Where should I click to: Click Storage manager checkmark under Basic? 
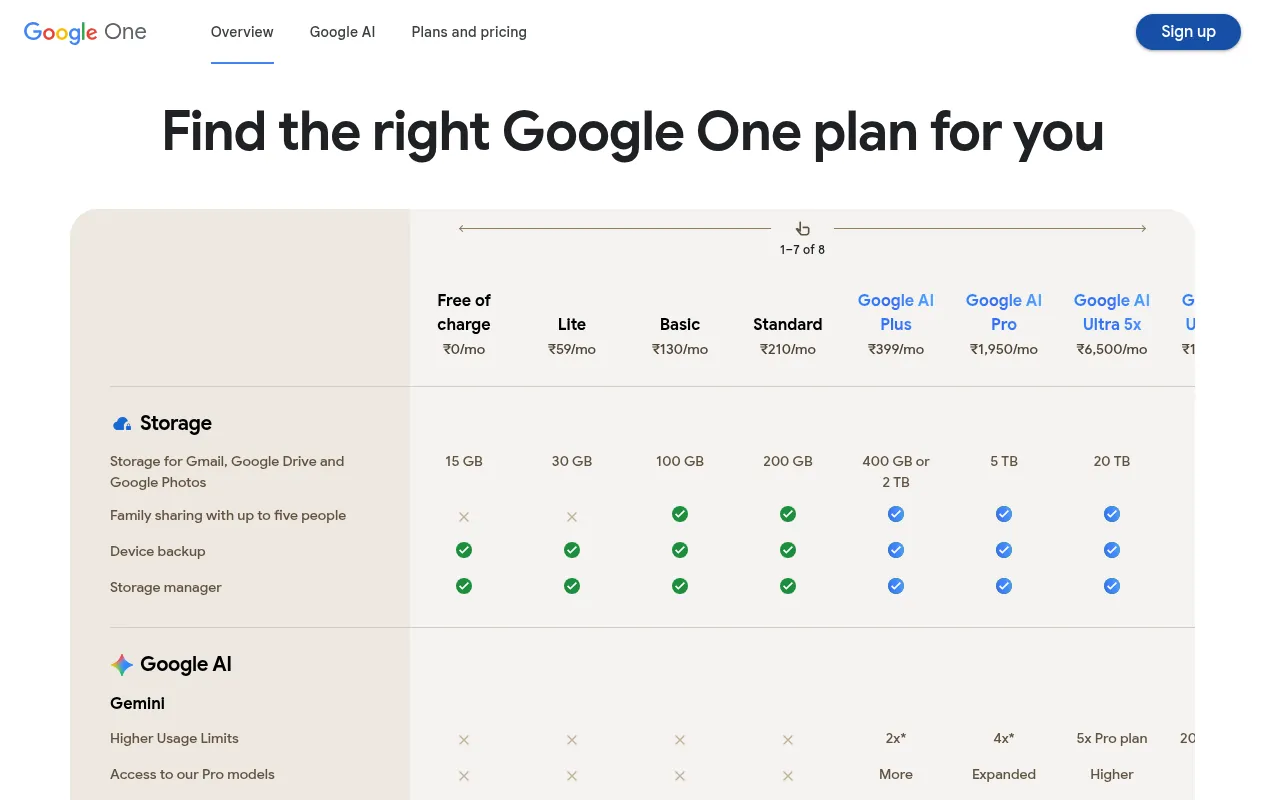pyautogui.click(x=680, y=586)
